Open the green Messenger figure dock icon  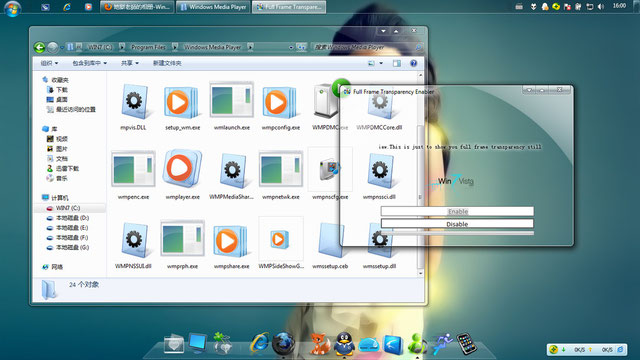point(417,344)
